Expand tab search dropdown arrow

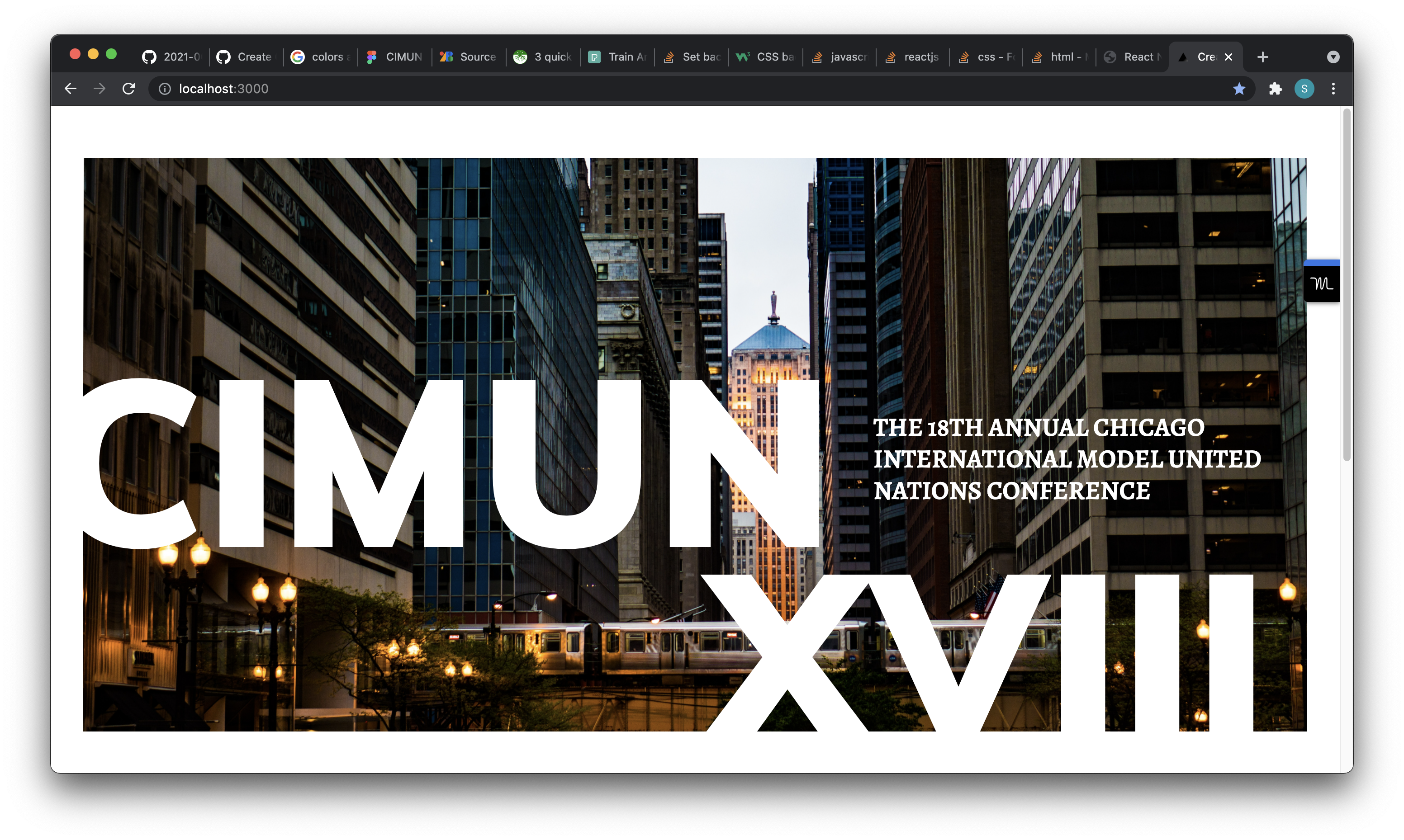[x=1333, y=57]
